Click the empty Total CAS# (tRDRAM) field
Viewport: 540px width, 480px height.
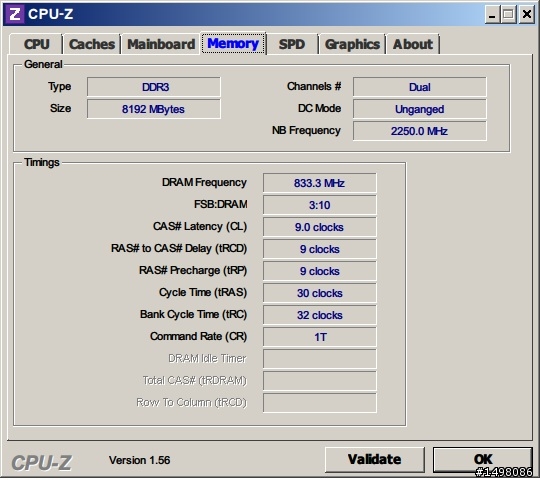click(320, 381)
